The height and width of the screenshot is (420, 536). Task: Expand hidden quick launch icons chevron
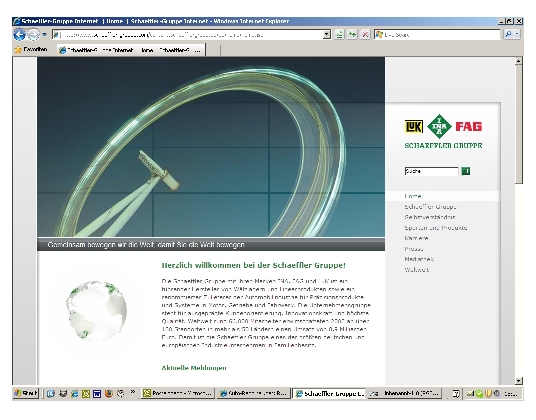(x=133, y=392)
